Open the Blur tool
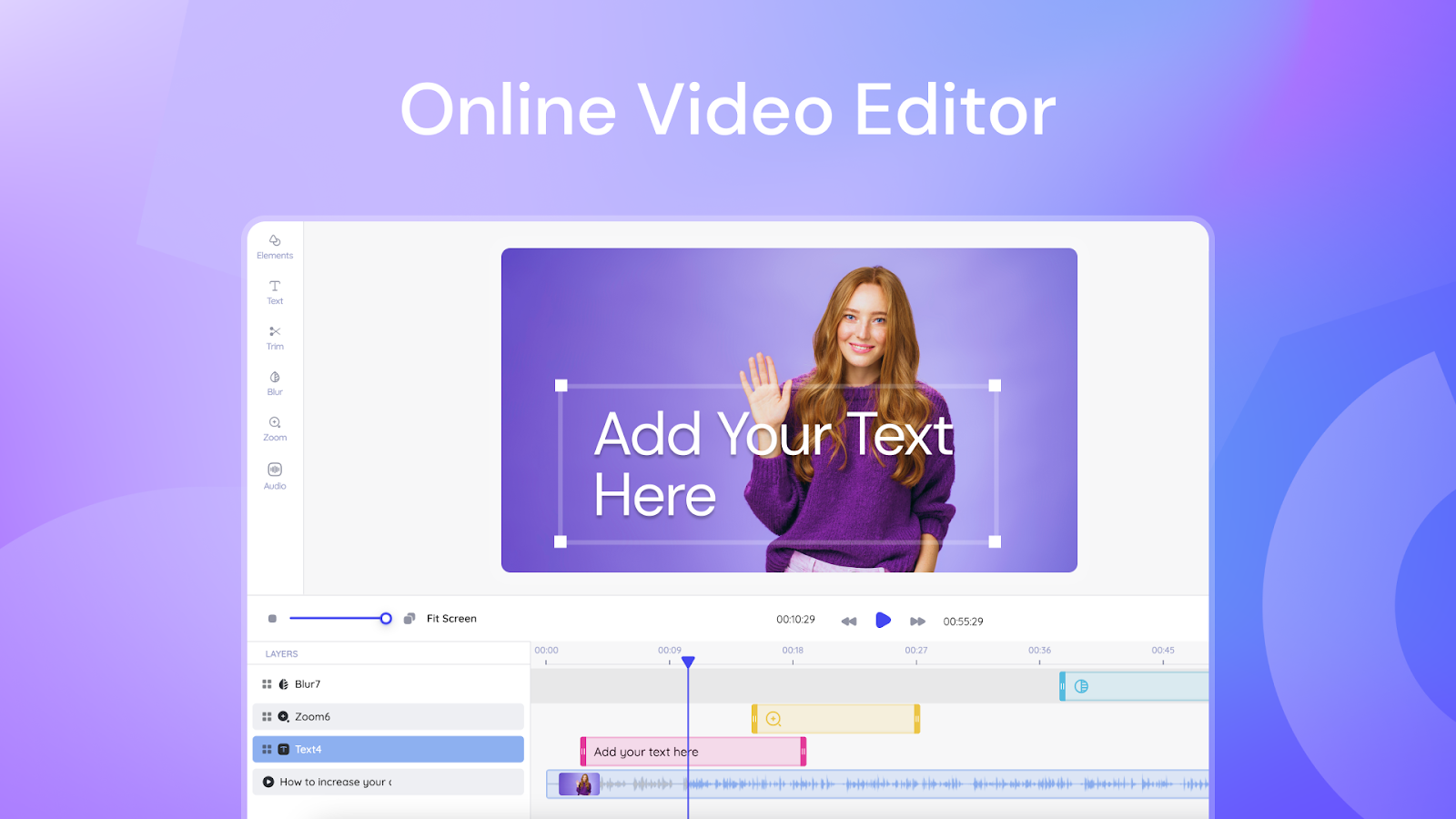 click(x=274, y=383)
